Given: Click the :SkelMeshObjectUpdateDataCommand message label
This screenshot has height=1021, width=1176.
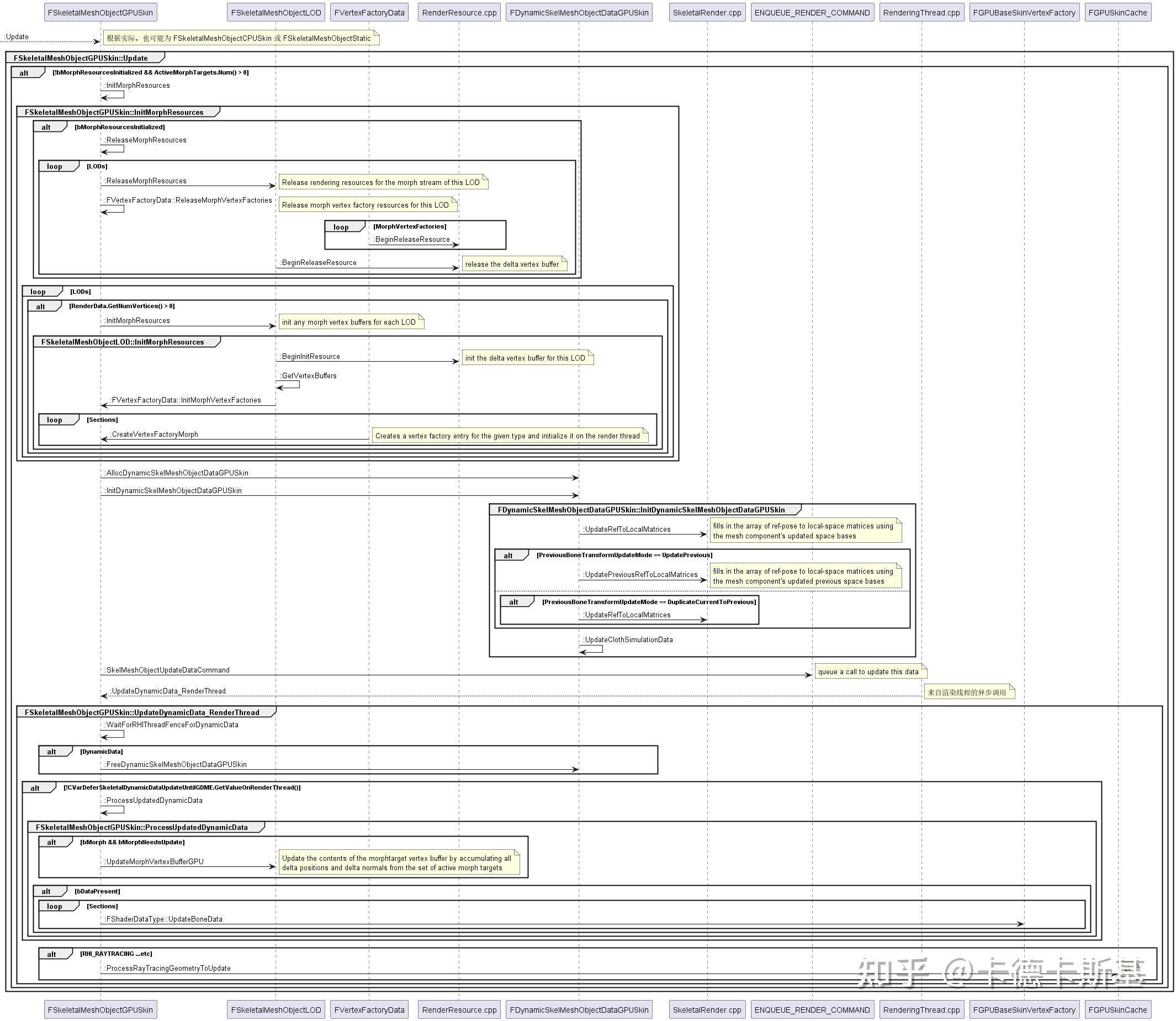Looking at the screenshot, I should 167,670.
